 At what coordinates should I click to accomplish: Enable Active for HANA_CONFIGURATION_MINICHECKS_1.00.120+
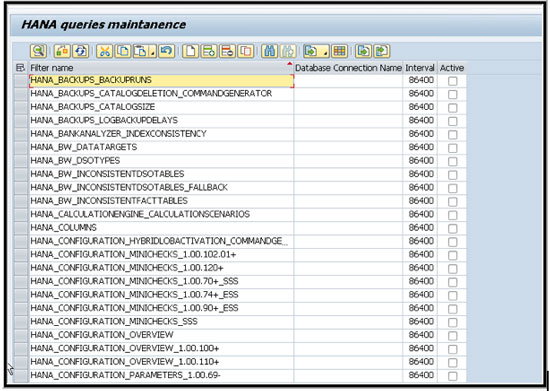click(x=452, y=269)
